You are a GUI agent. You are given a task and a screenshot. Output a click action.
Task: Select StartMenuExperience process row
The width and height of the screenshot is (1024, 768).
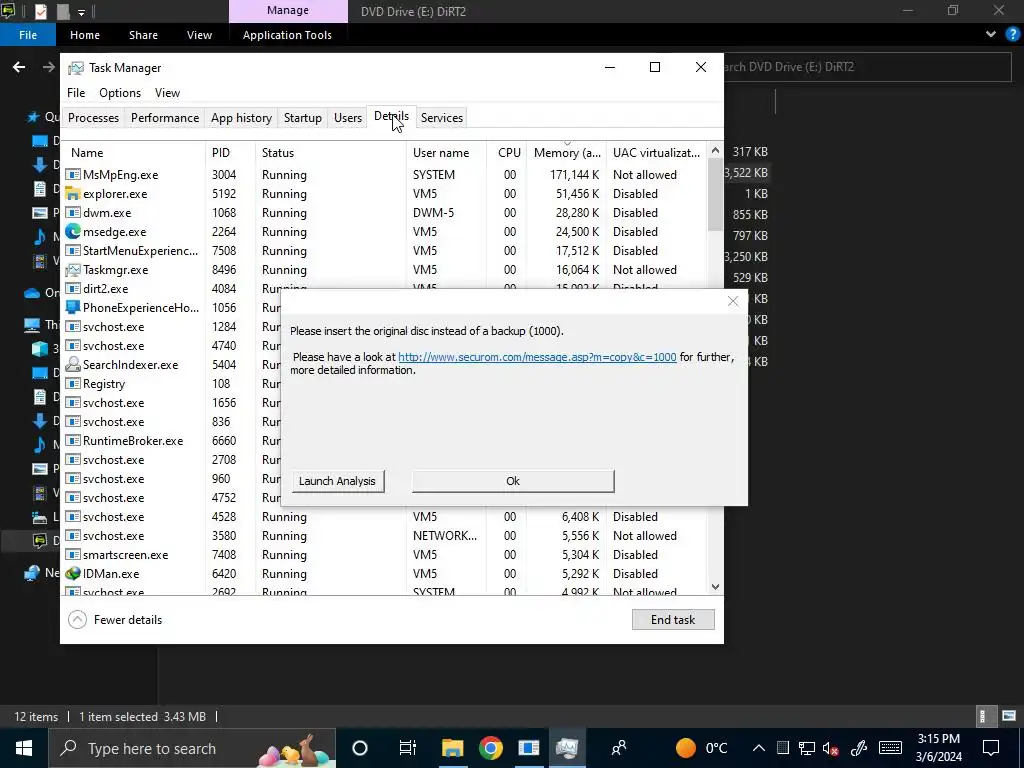[x=385, y=251]
